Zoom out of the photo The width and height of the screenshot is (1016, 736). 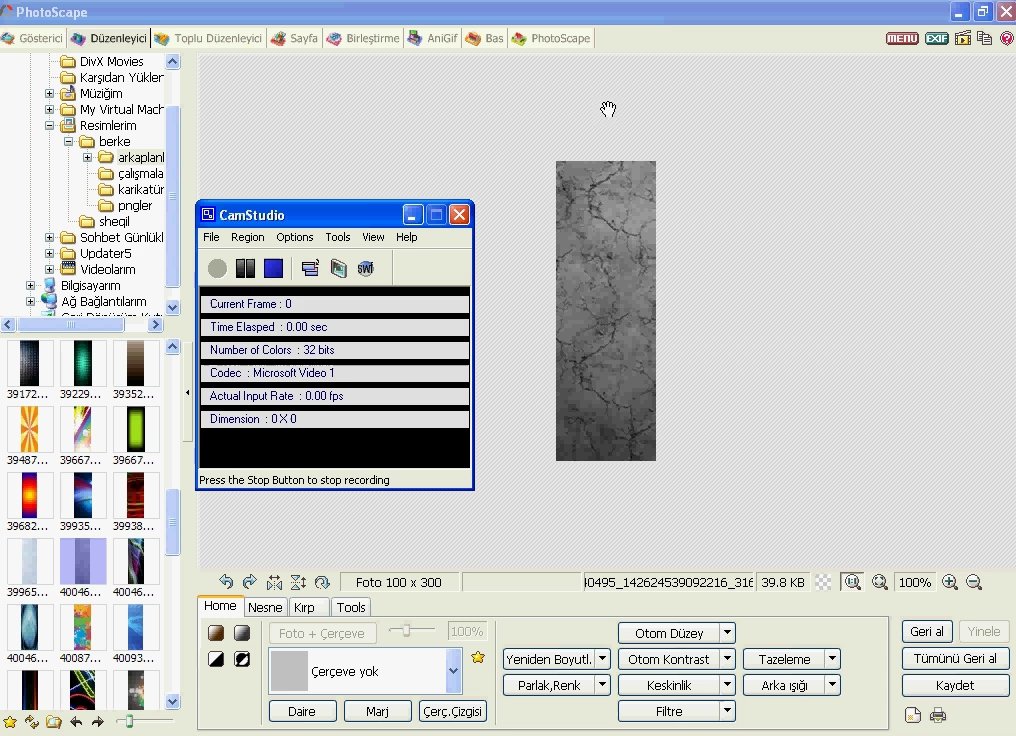click(974, 582)
